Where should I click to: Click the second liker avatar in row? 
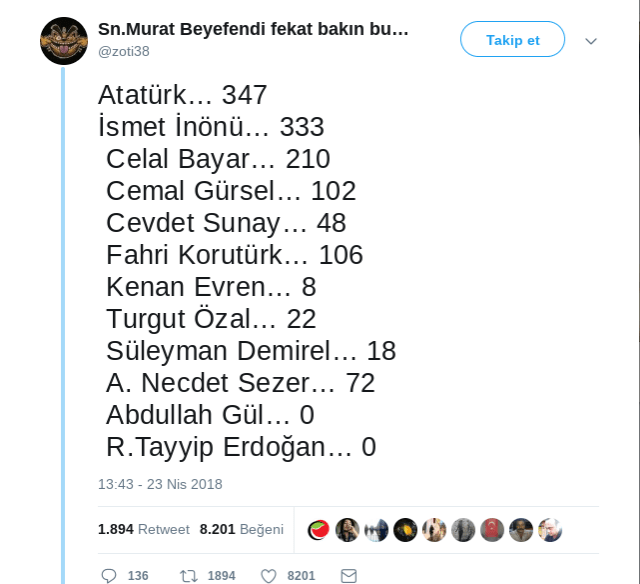coord(347,530)
